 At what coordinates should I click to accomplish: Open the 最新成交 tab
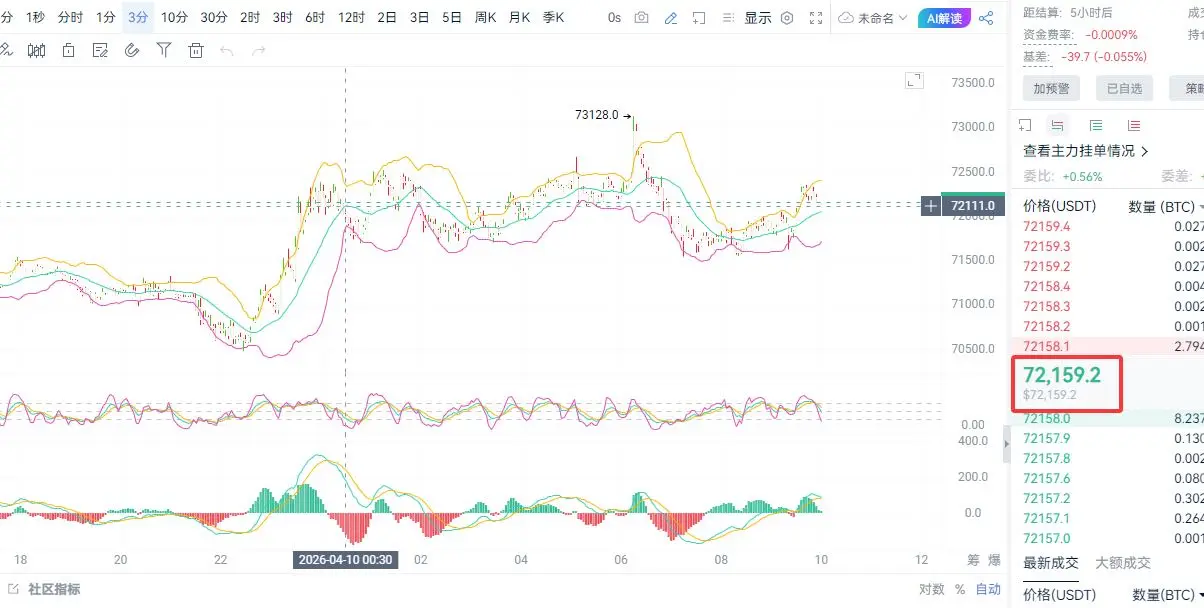1050,563
